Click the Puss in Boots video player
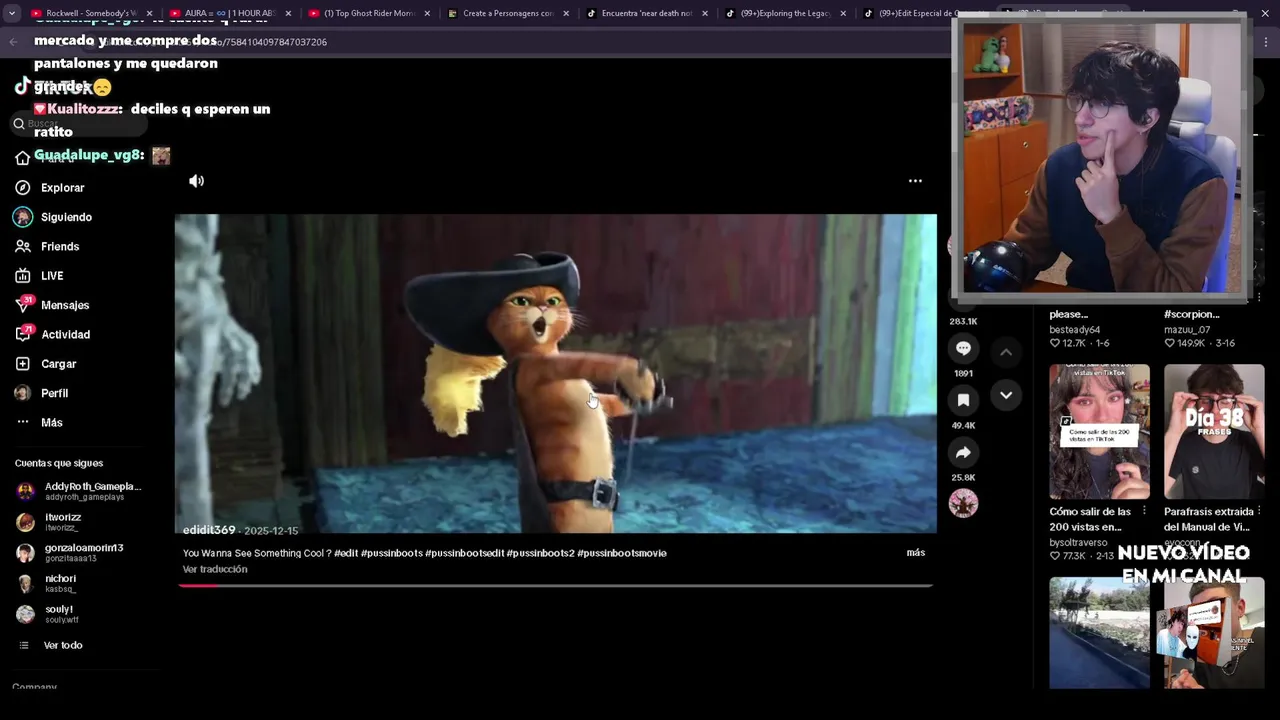1280x720 pixels. point(555,373)
